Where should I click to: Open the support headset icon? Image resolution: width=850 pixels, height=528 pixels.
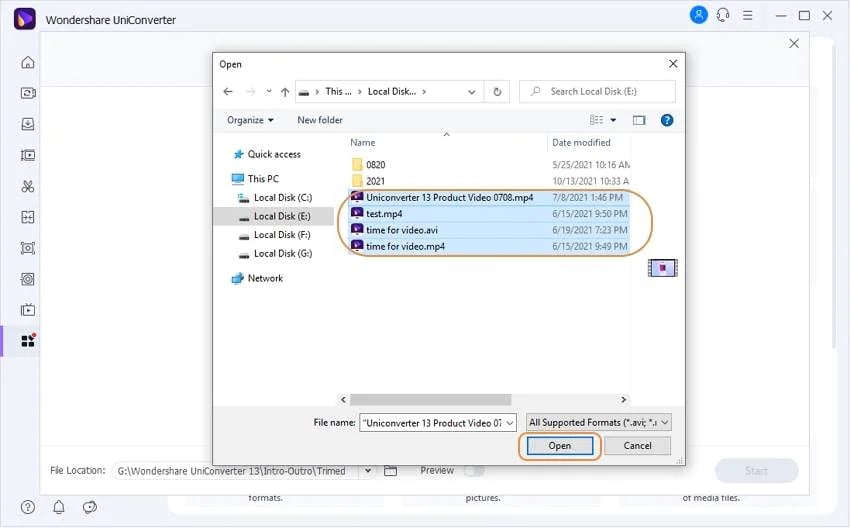[x=723, y=15]
